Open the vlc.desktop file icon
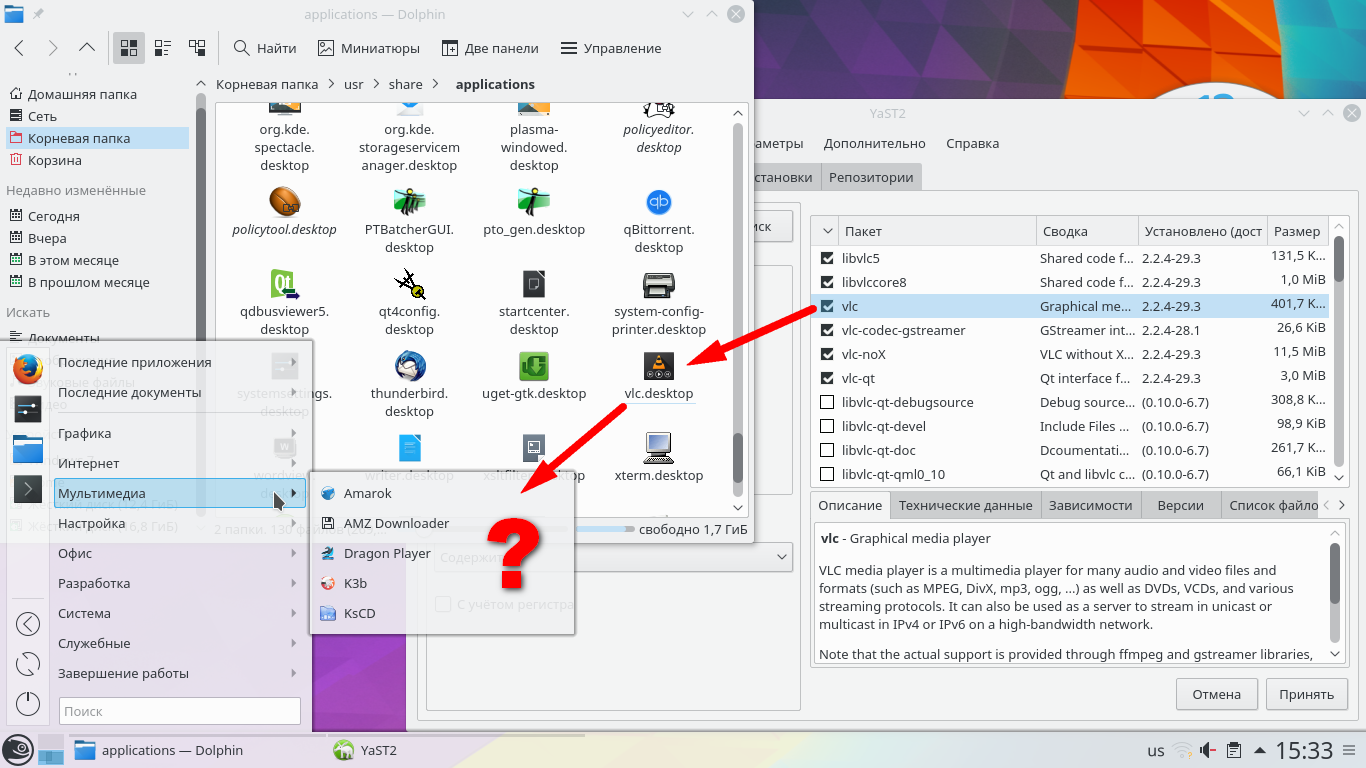The width and height of the screenshot is (1366, 768). (x=658, y=367)
